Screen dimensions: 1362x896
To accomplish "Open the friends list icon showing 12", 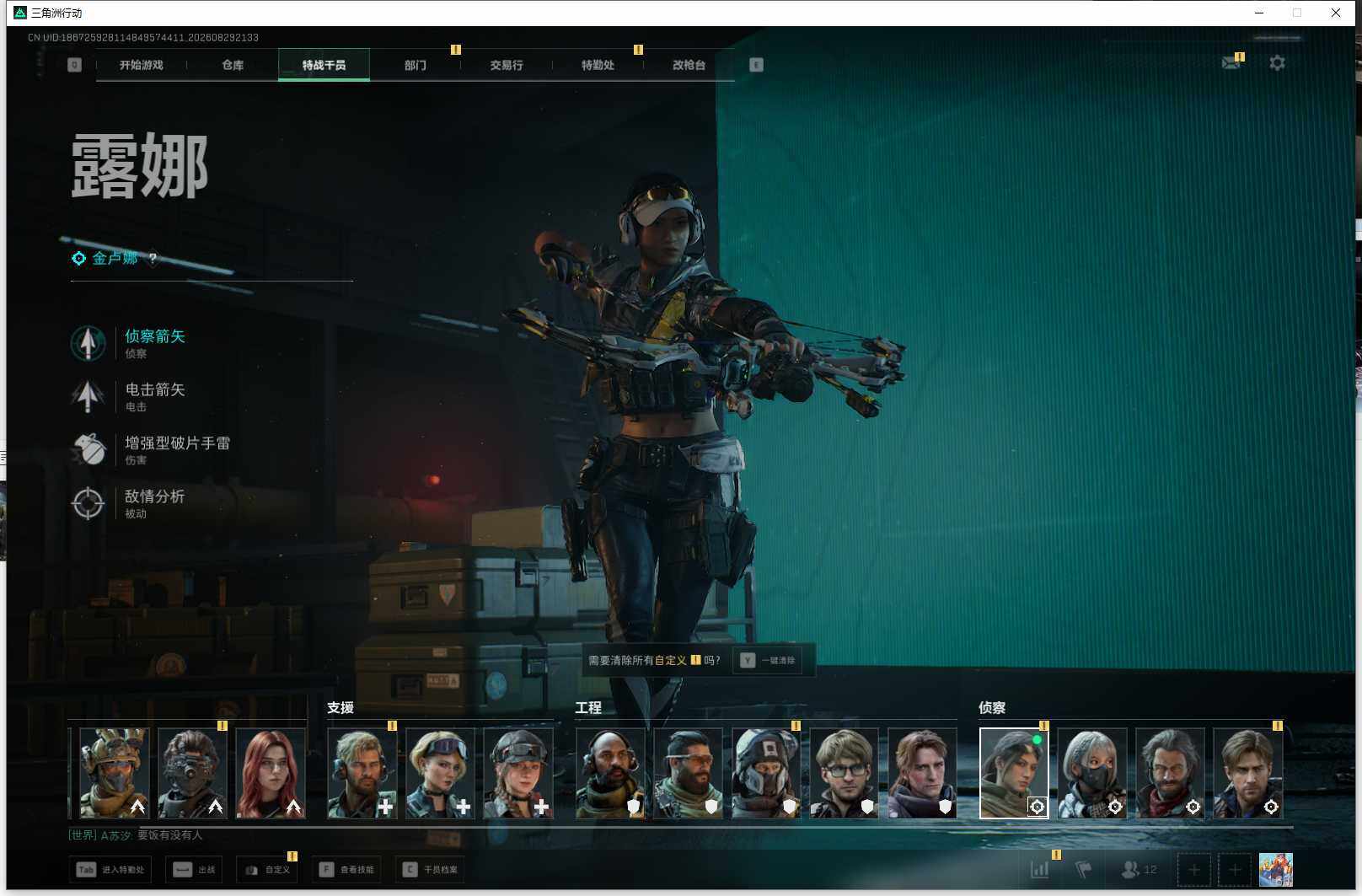I will click(x=1139, y=869).
